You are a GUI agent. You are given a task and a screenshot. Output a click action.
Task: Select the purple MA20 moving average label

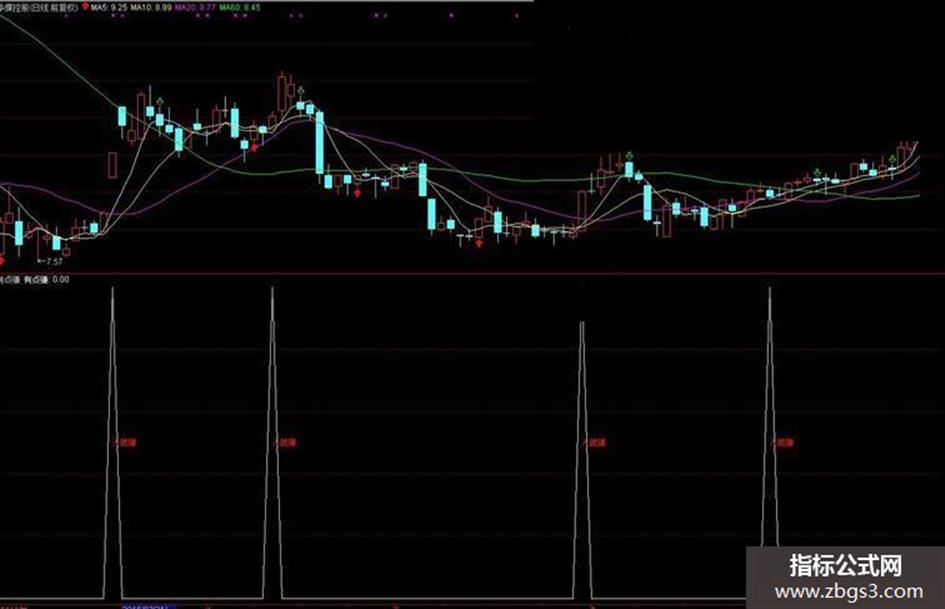[x=195, y=7]
